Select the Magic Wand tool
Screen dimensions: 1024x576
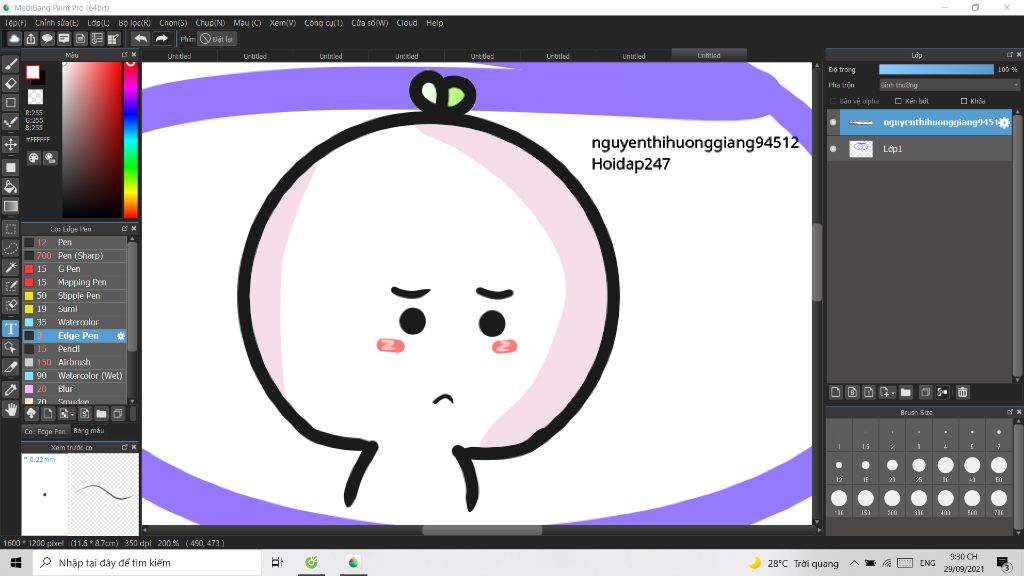click(10, 267)
